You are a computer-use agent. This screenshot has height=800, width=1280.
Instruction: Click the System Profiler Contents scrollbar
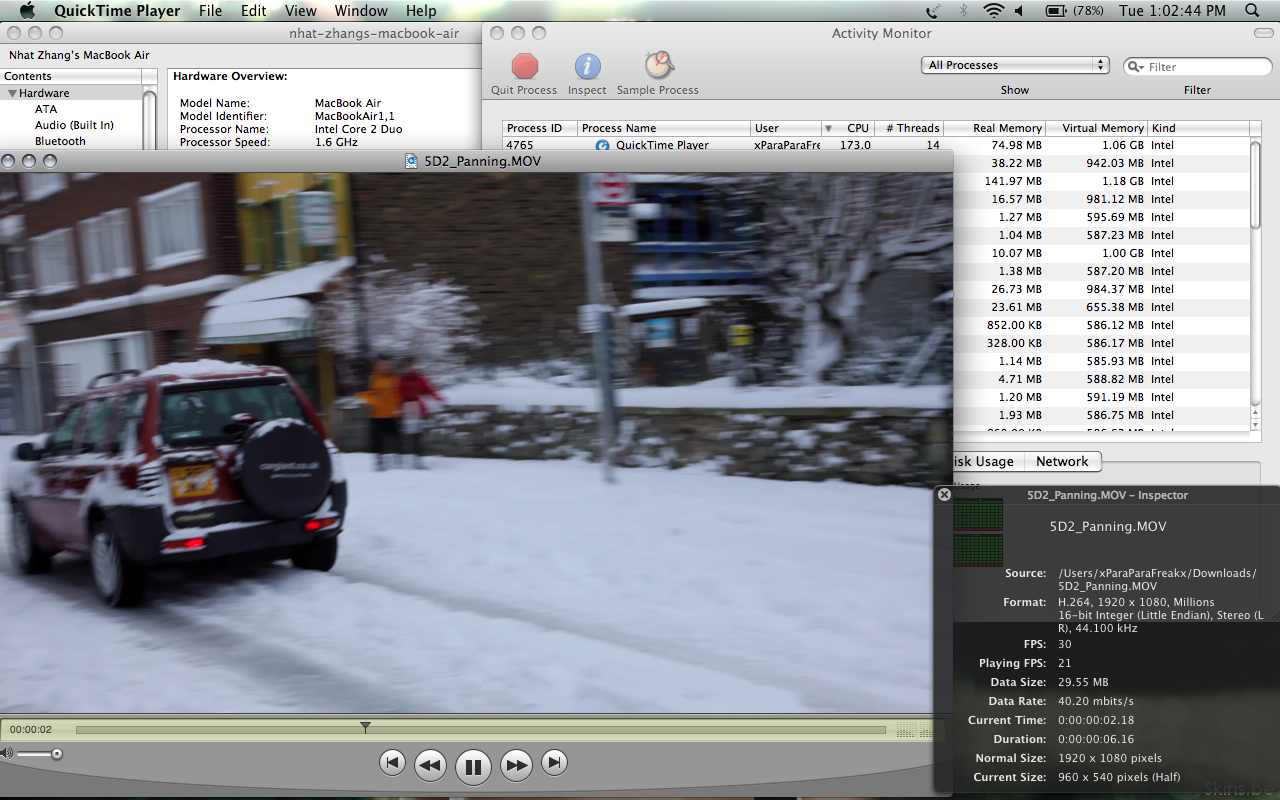(x=149, y=120)
